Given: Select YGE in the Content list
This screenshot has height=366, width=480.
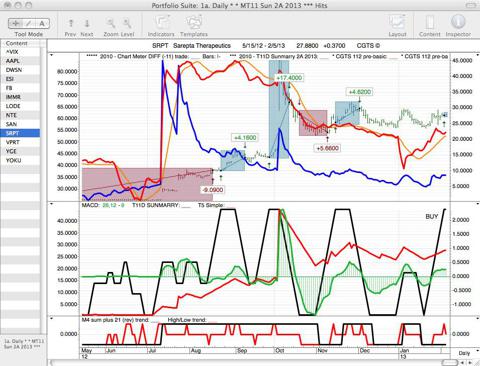Looking at the screenshot, I should point(20,151).
